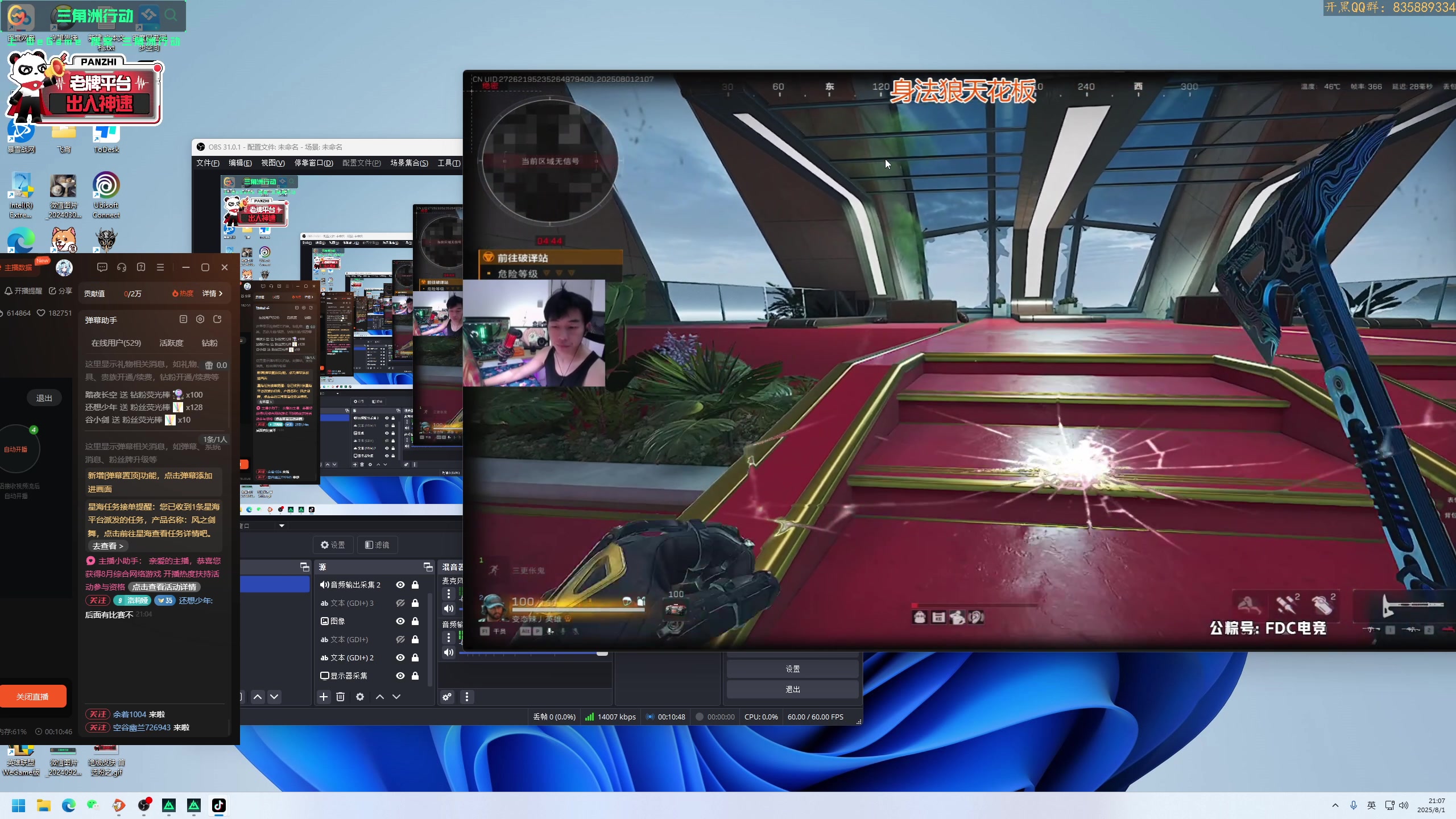Unlock the 显示器采集 source lock
This screenshot has height=819, width=1456.
coord(415,676)
